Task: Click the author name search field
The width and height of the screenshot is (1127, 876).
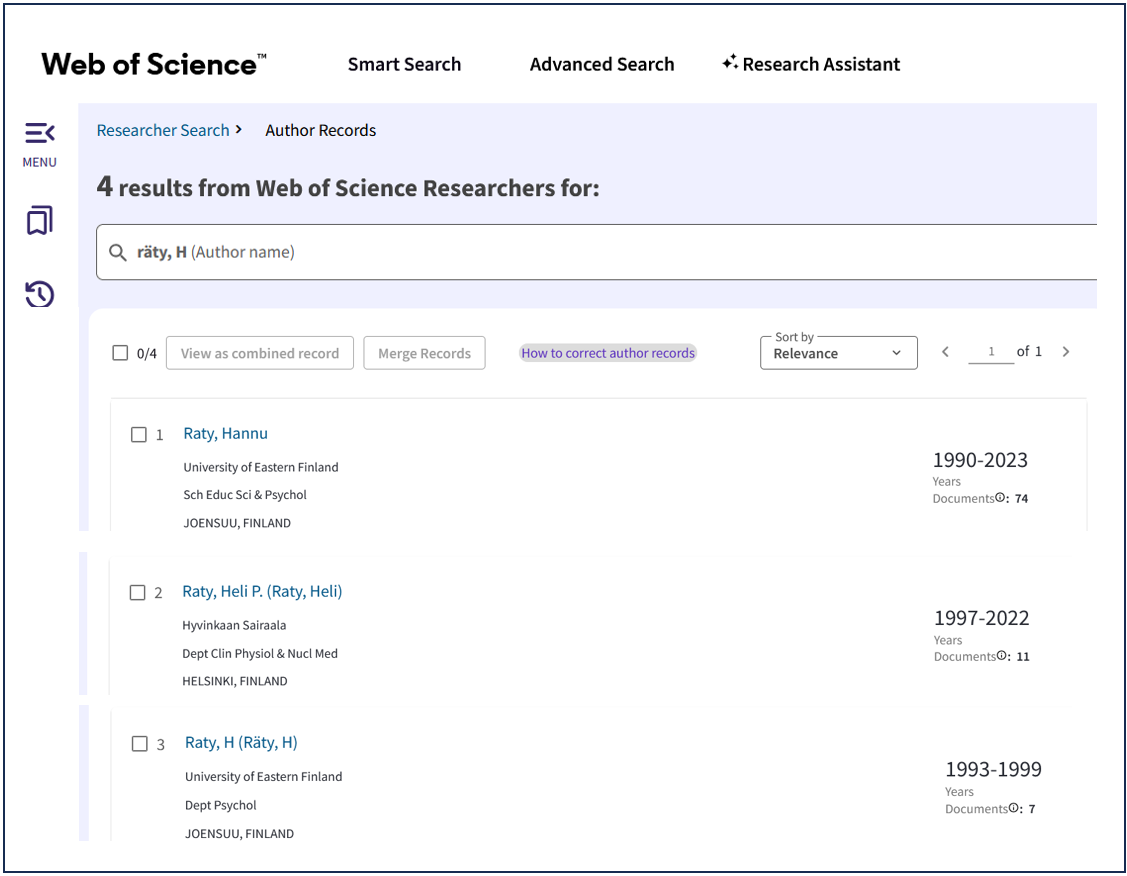Action: (597, 252)
